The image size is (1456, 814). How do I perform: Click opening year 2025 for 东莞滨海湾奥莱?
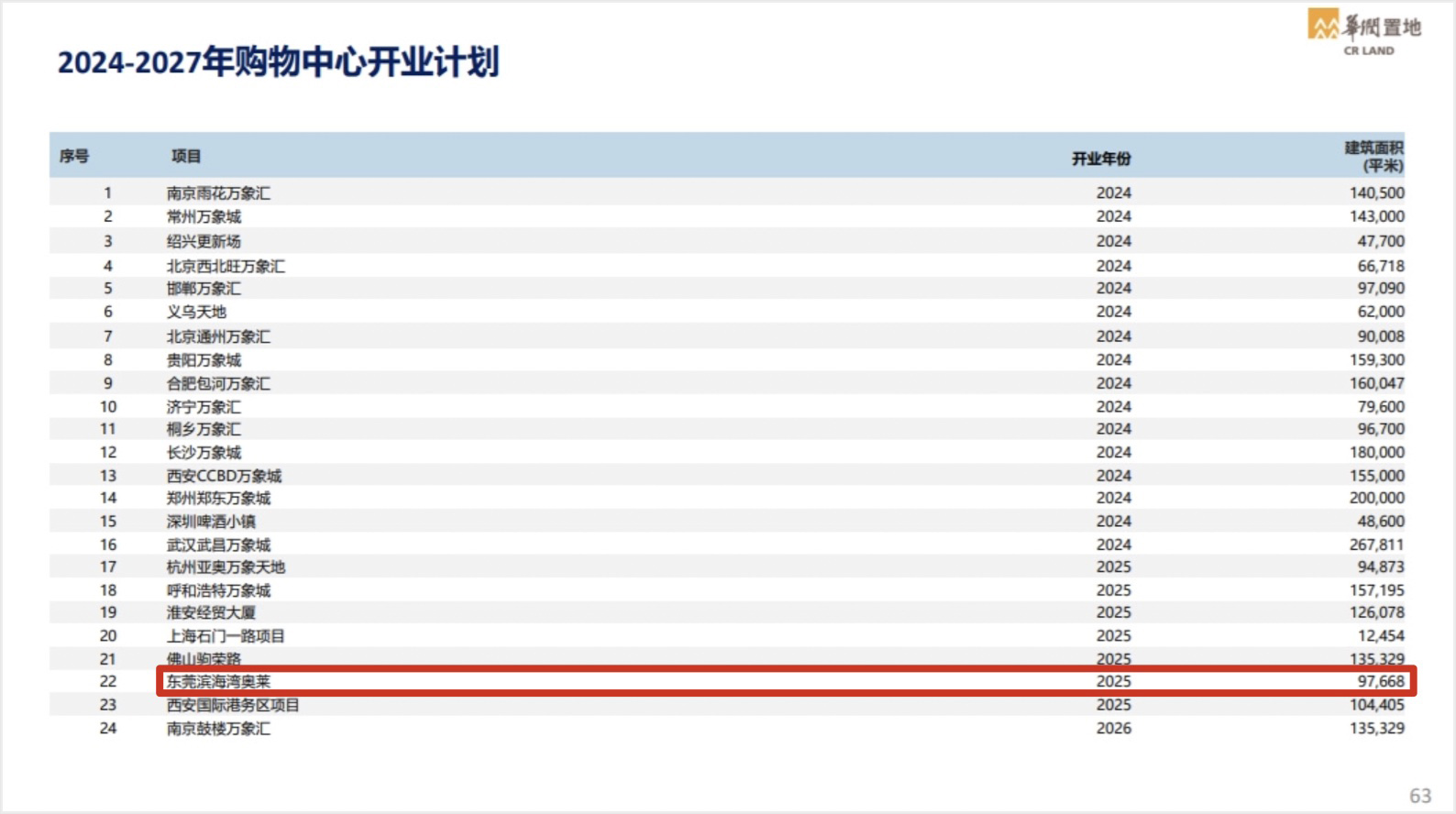coord(1114,681)
